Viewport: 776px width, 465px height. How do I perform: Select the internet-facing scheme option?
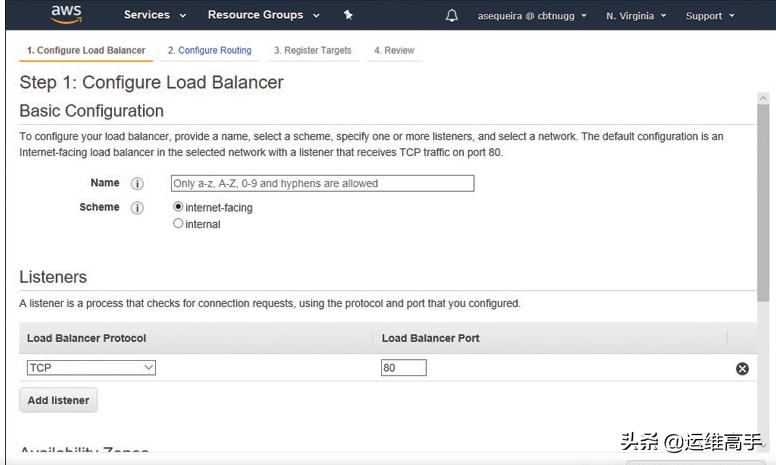[x=179, y=207]
